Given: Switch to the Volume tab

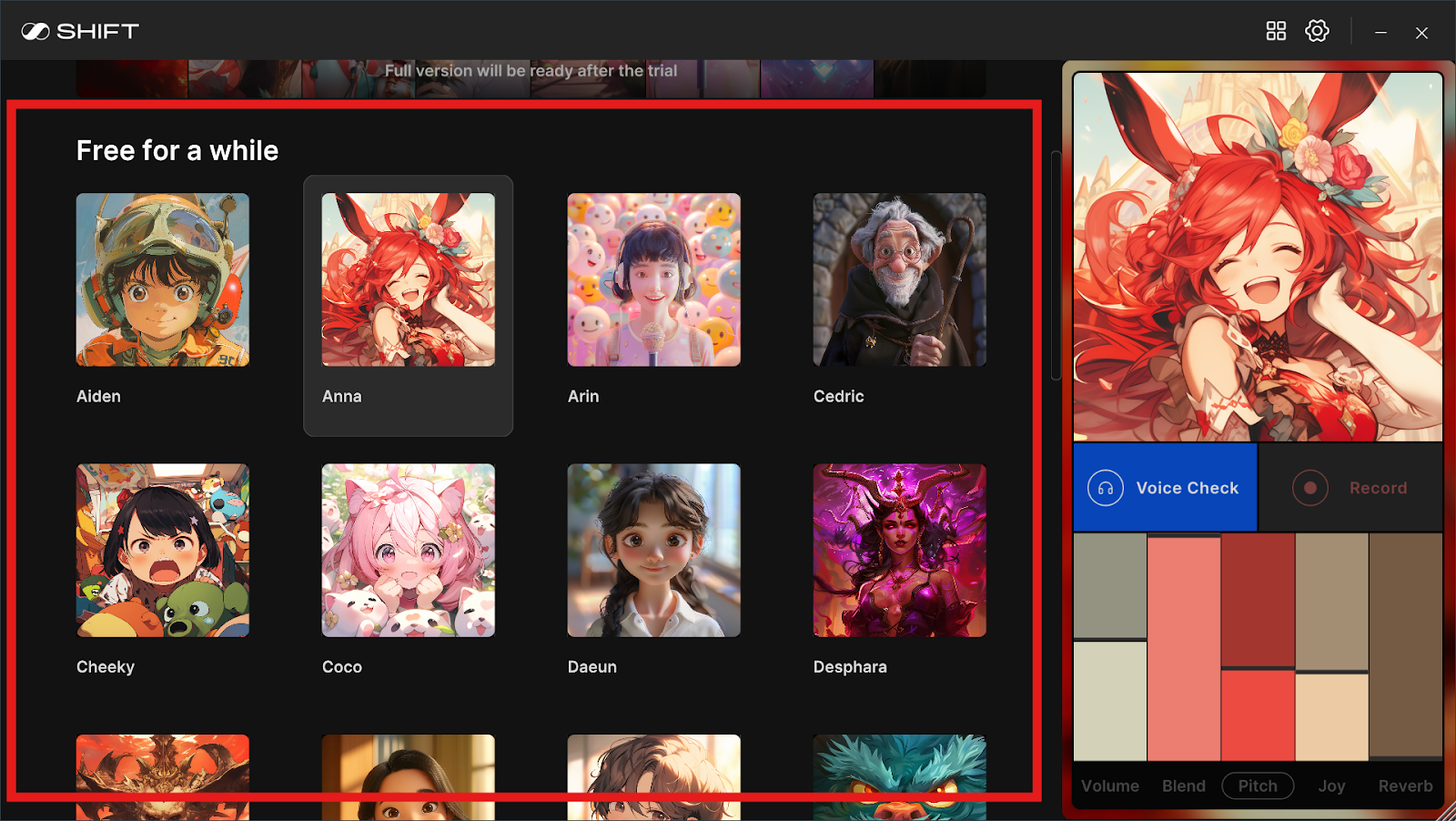Looking at the screenshot, I should pos(1110,786).
